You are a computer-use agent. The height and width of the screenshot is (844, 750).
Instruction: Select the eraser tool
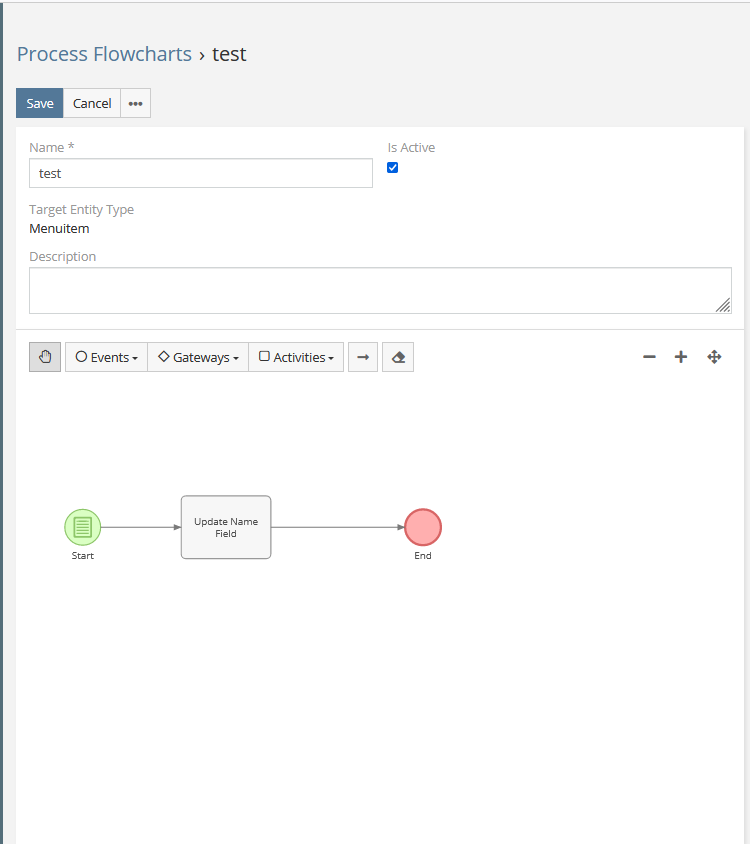click(x=398, y=357)
